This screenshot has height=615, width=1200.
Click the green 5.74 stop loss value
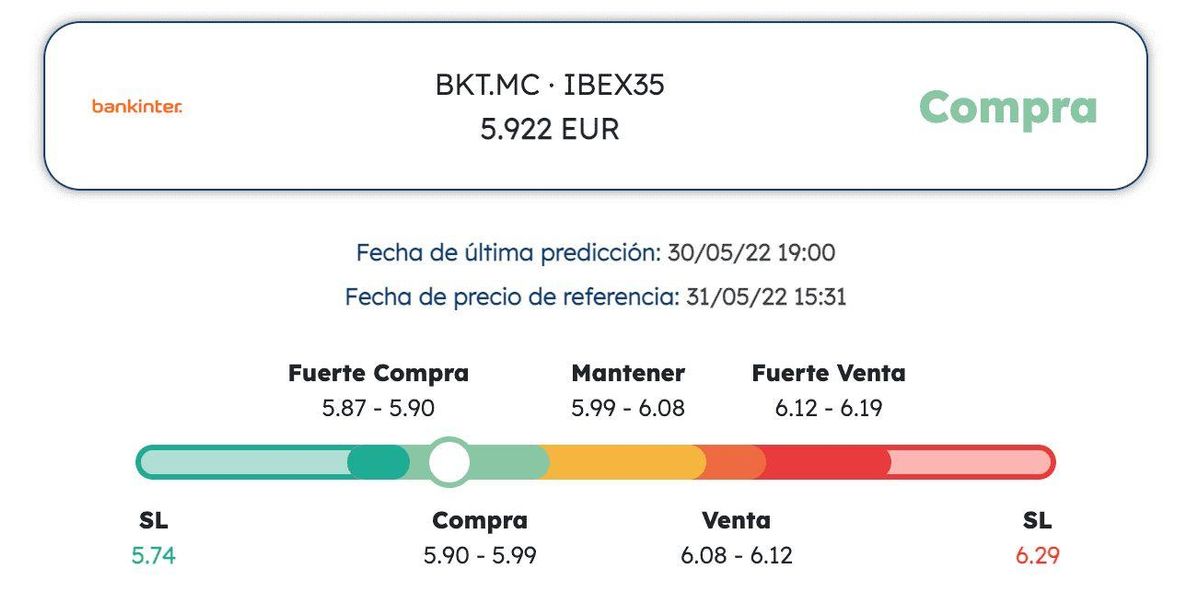[153, 556]
